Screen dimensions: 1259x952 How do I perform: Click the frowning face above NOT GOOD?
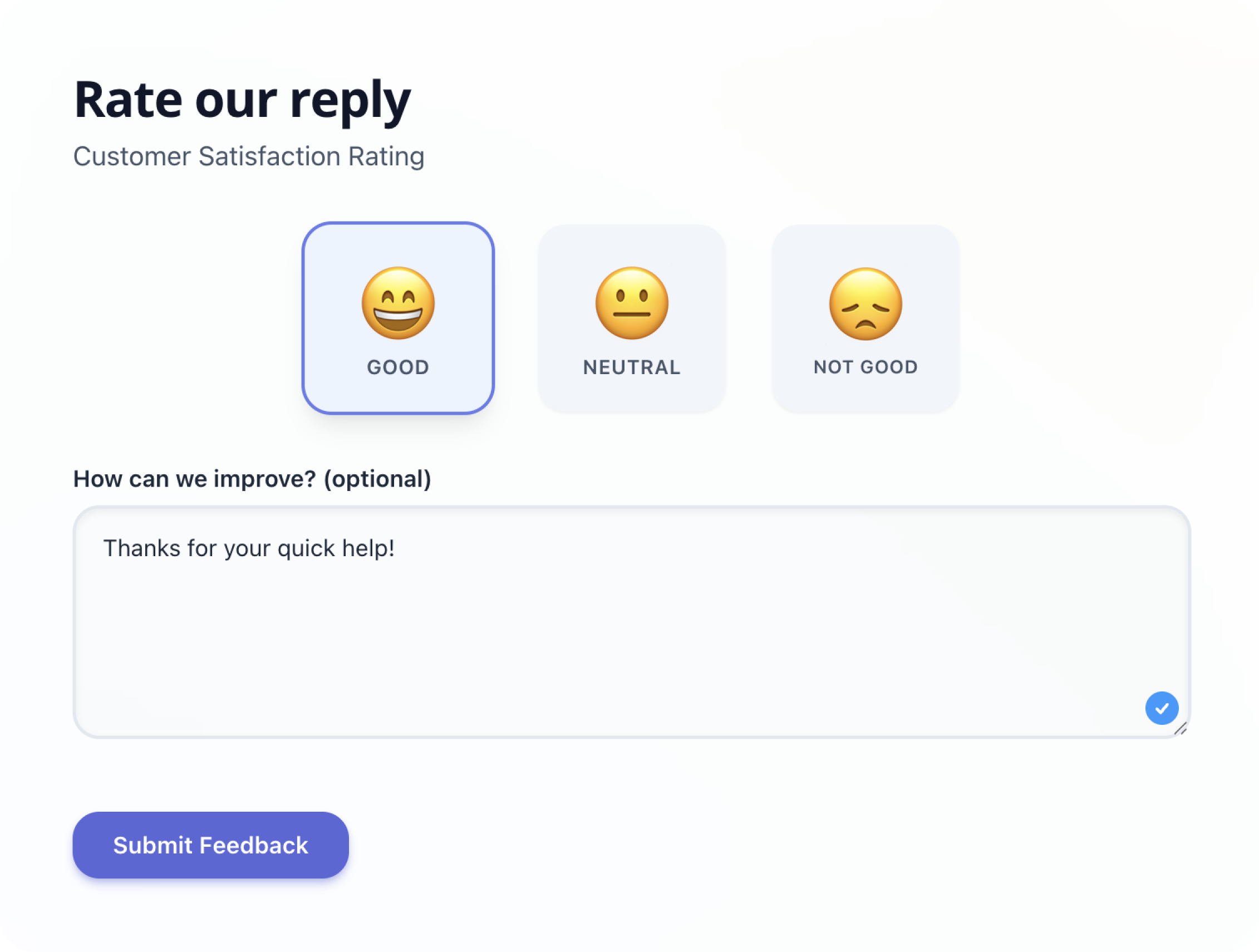[x=864, y=303]
